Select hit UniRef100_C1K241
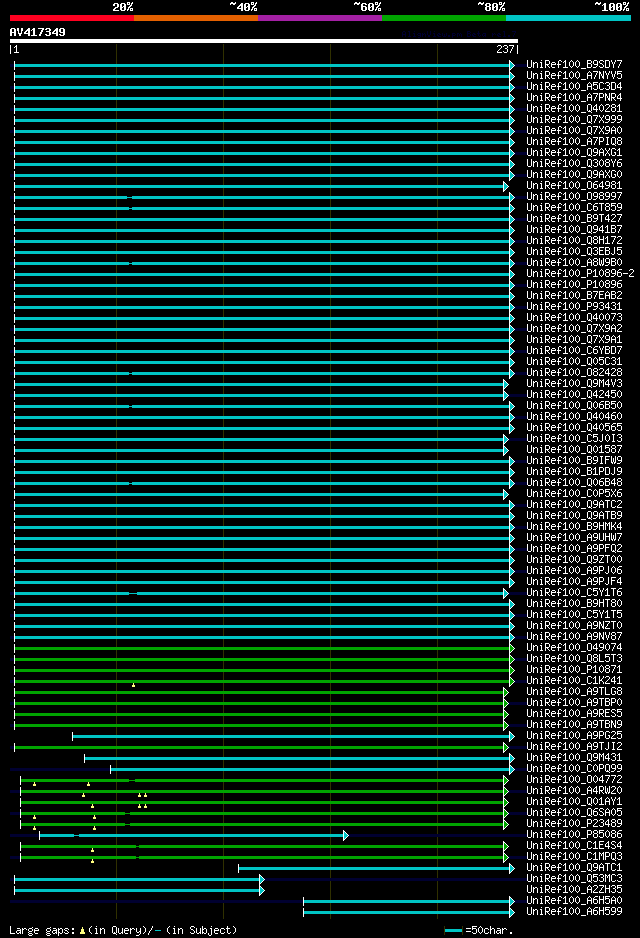The image size is (640, 938). click(x=574, y=681)
